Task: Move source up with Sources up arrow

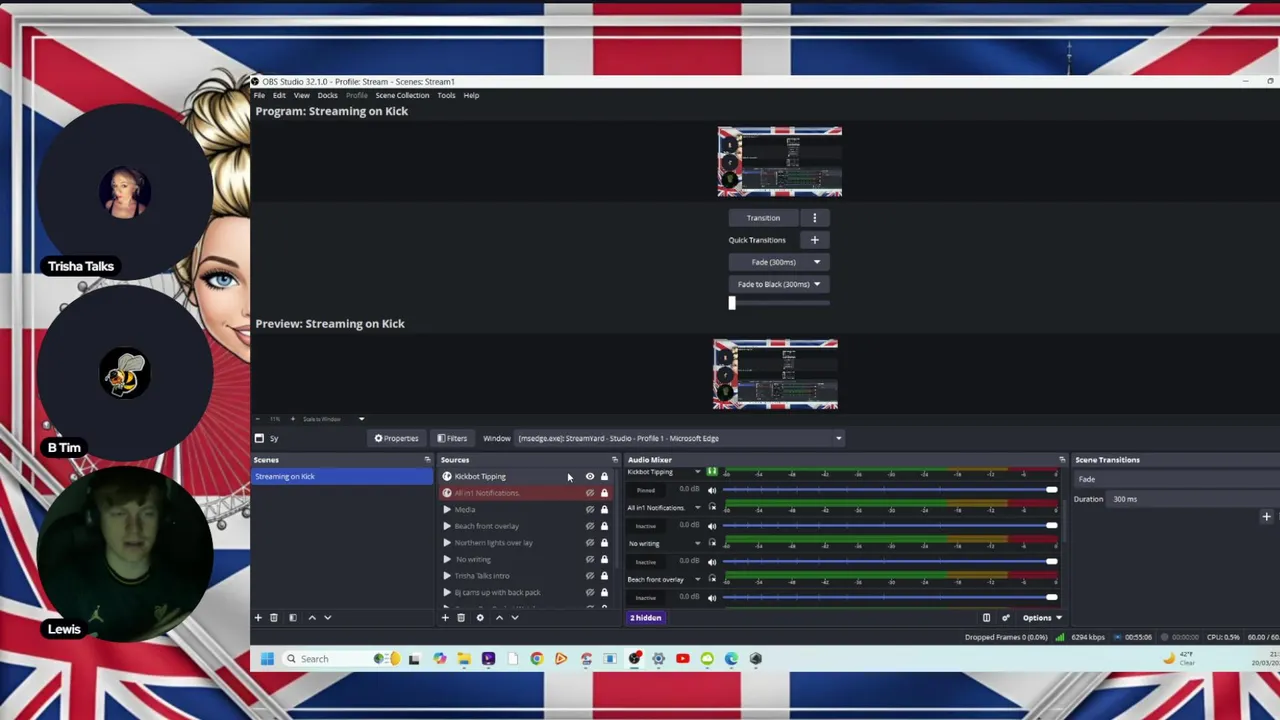Action: [x=499, y=618]
